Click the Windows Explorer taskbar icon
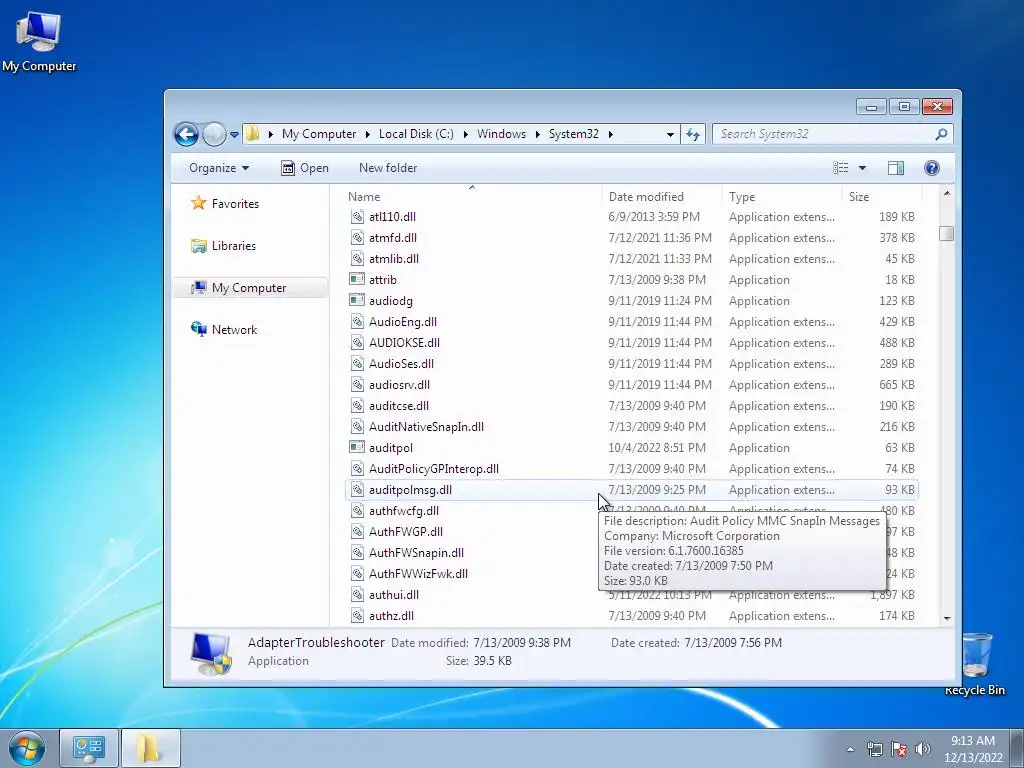1024x768 pixels. (150, 748)
